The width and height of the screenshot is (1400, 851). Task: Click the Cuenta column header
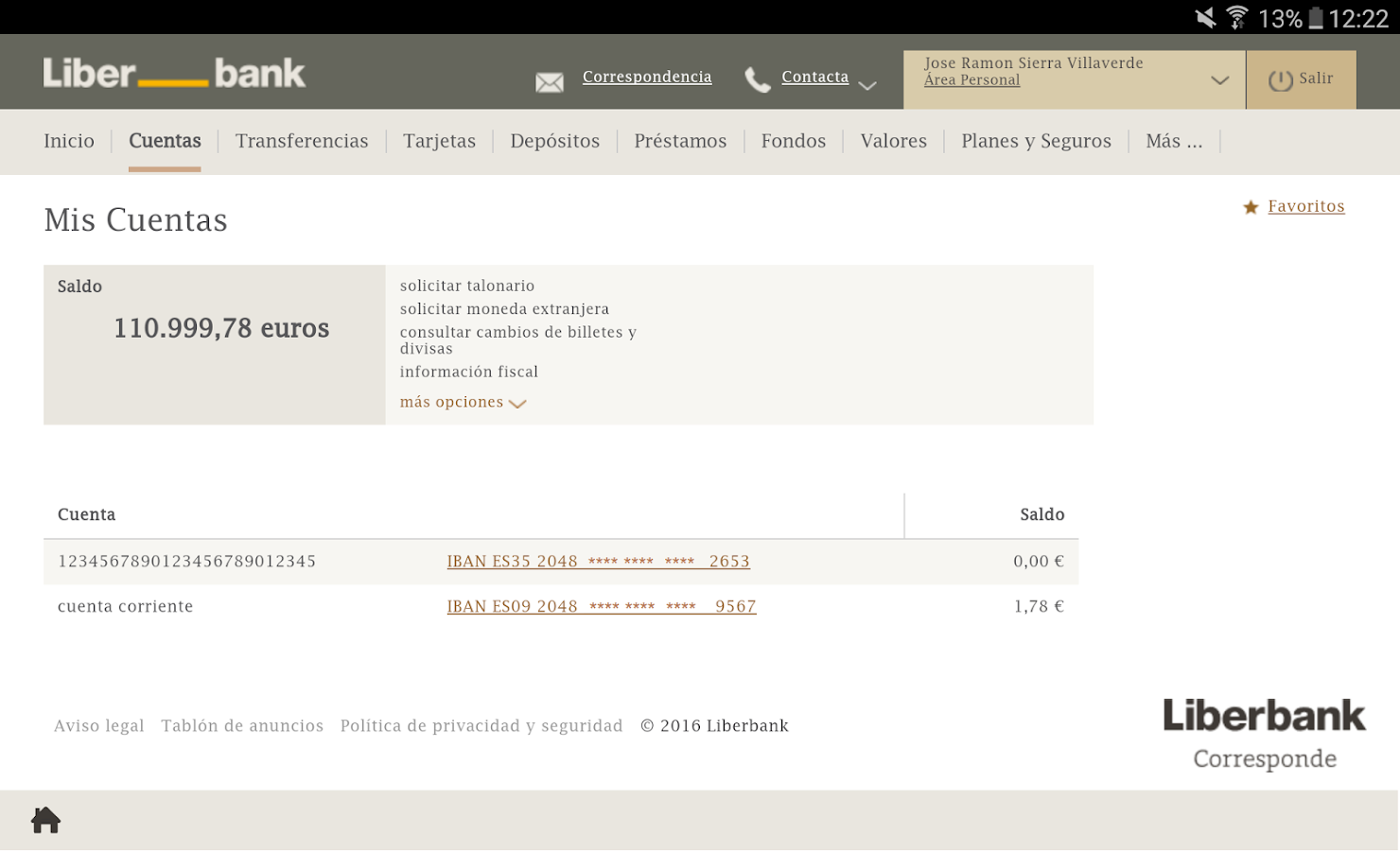tap(87, 514)
